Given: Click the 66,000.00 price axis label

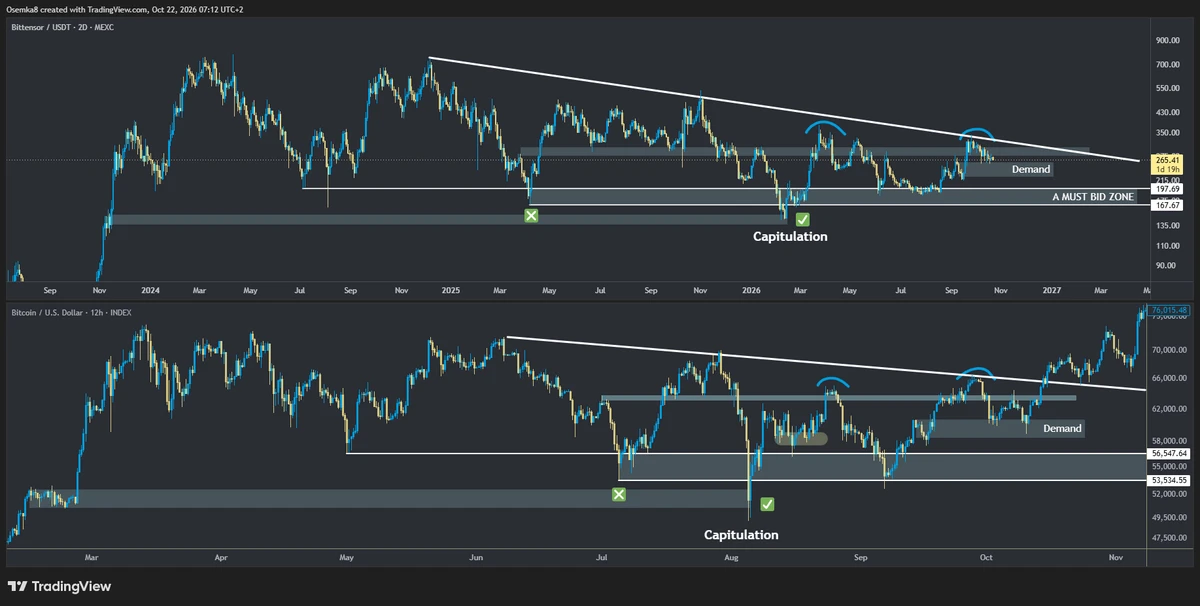Looking at the screenshot, I should coord(1169,379).
